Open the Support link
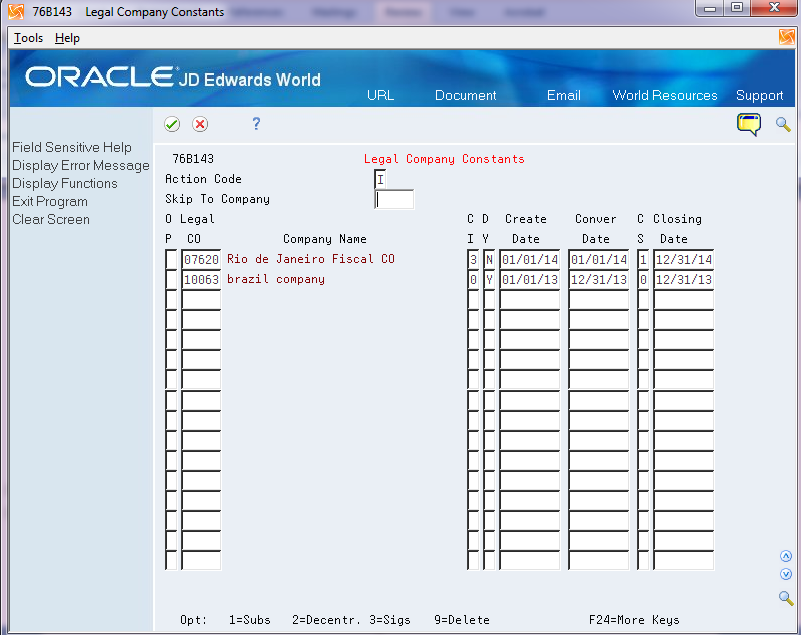The height and width of the screenshot is (635, 801). tap(759, 96)
